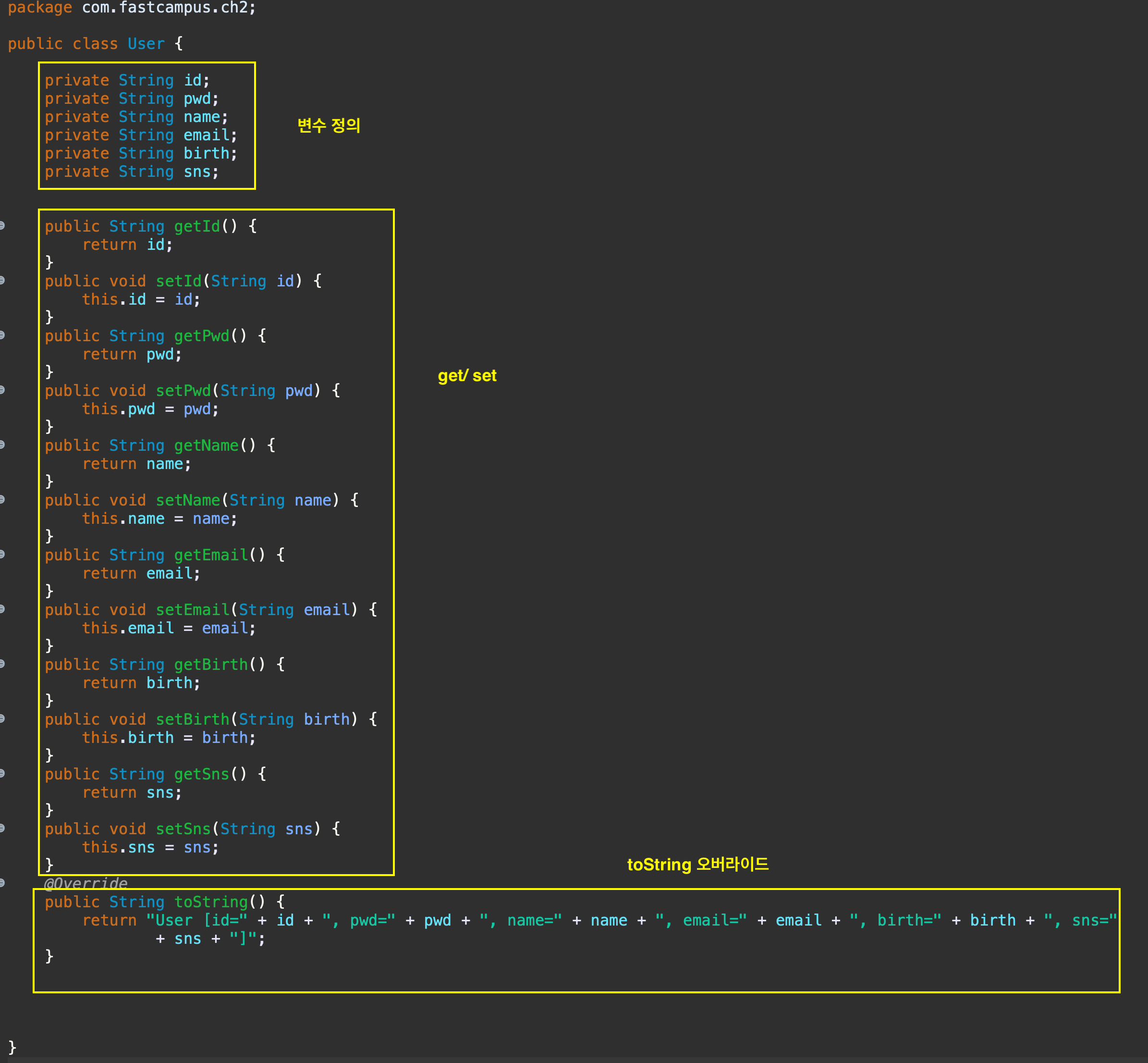Click the yellow '변수 정의' annotation label
1148x1063 pixels.
tap(328, 125)
